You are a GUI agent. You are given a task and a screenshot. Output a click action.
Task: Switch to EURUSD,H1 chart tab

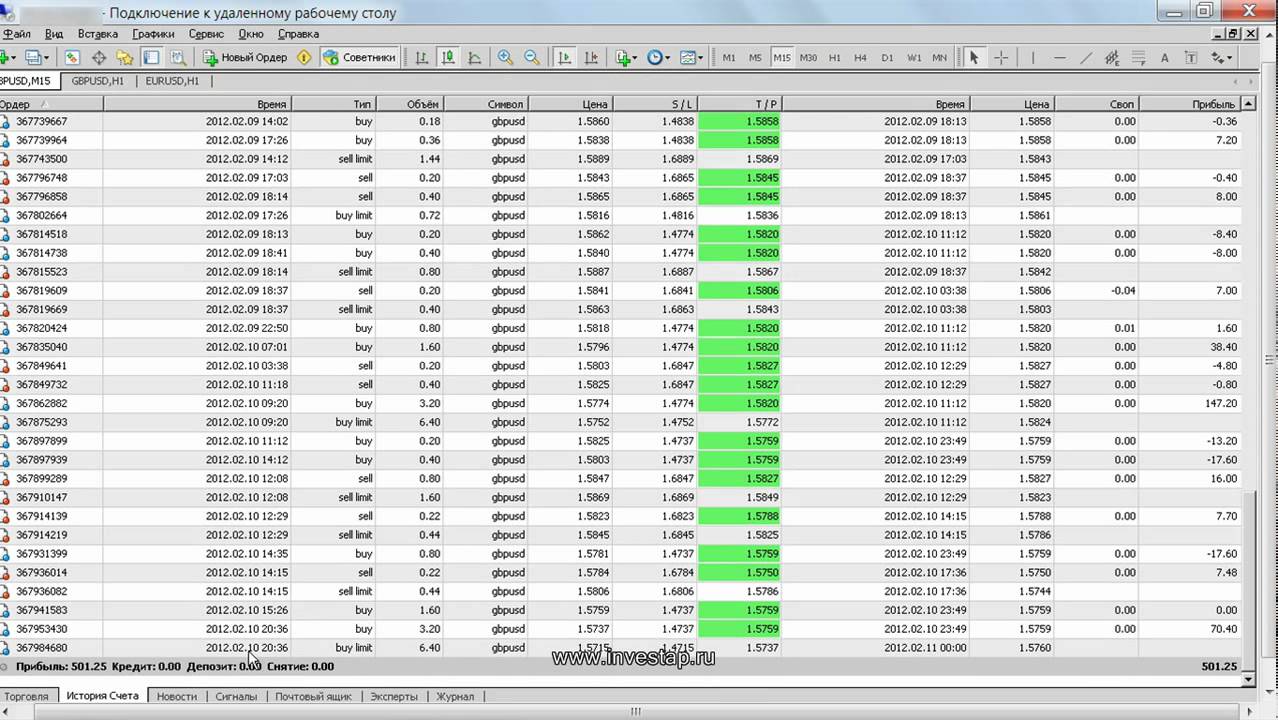(172, 81)
